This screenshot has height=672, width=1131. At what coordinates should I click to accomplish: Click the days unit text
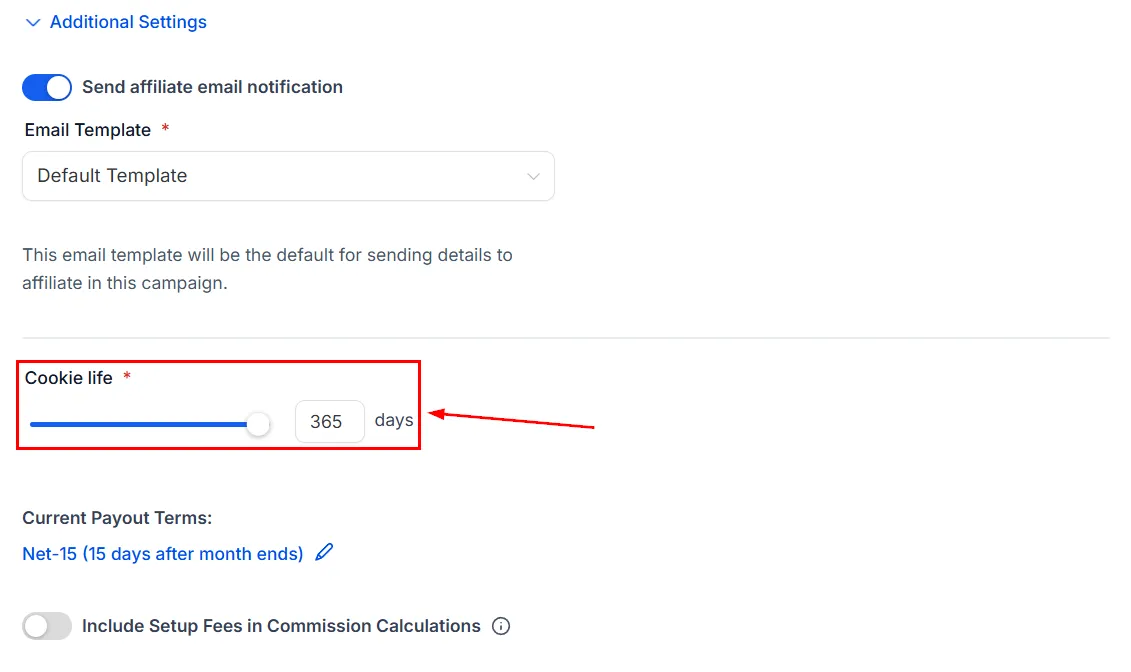tap(394, 420)
